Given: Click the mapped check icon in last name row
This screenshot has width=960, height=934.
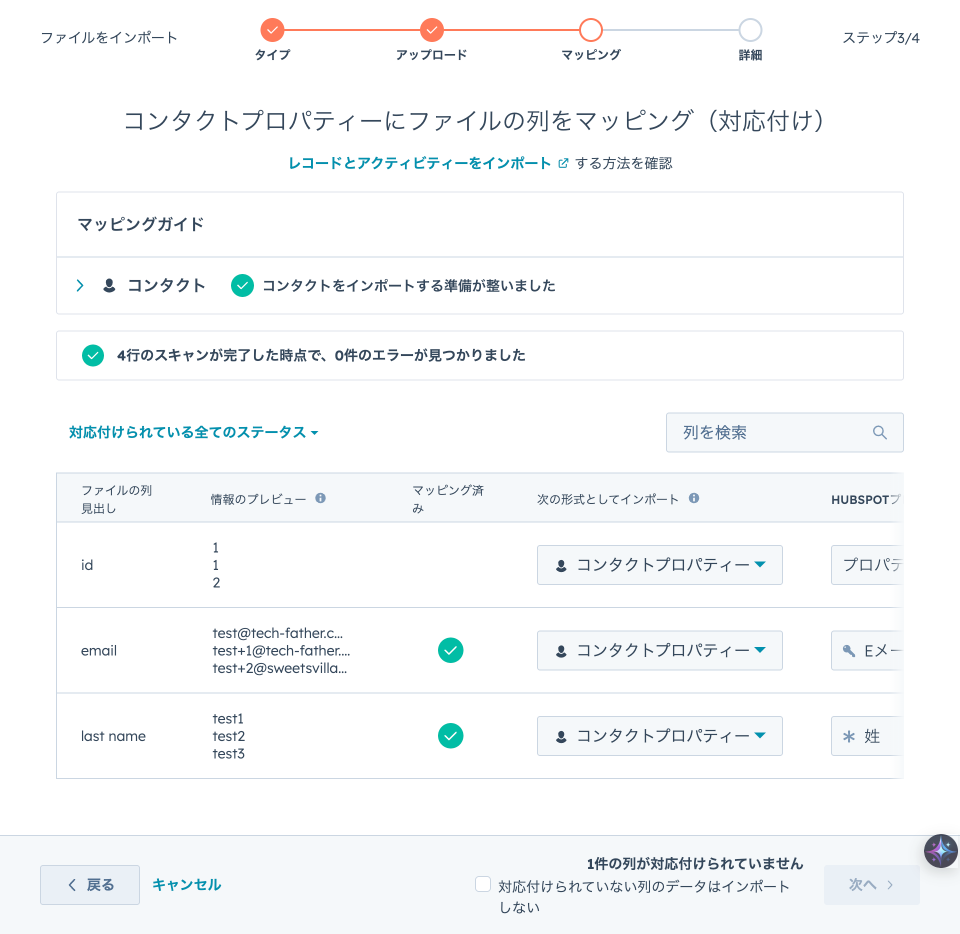Looking at the screenshot, I should (451, 736).
